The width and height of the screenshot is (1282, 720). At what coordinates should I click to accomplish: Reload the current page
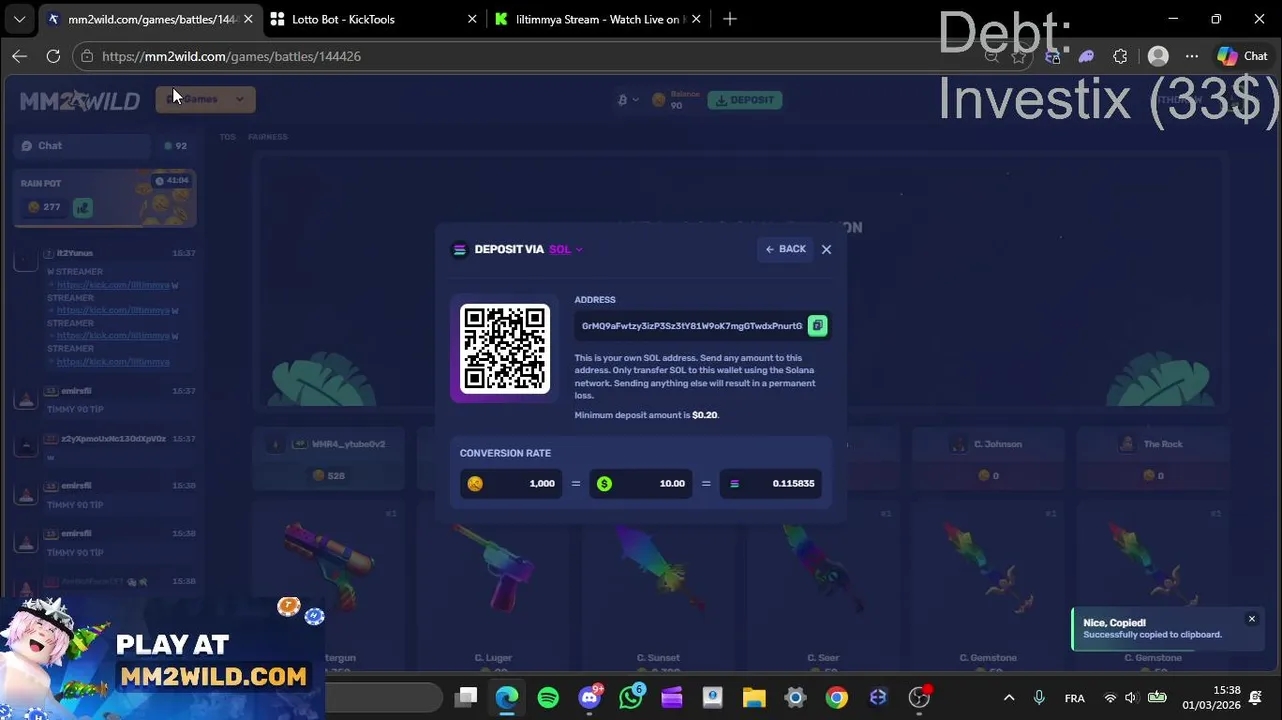tap(53, 56)
